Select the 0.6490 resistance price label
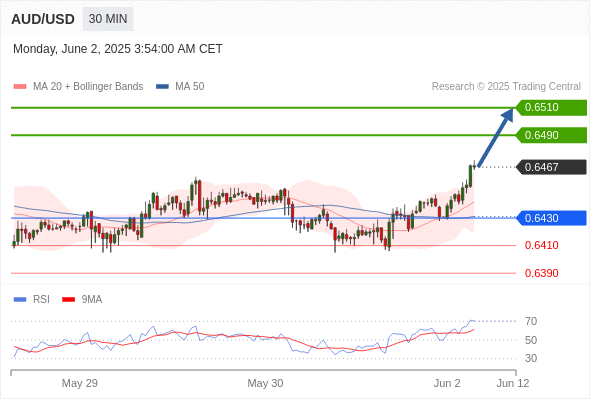590x400 pixels. point(551,135)
